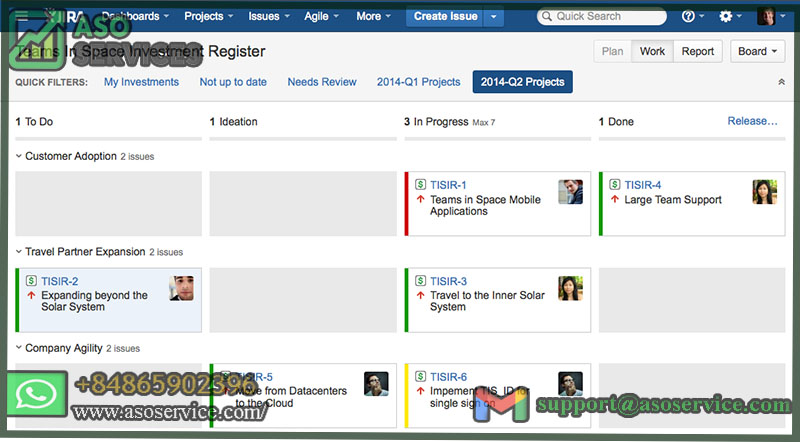Open issue TISIR-3 link
Viewport: 800px width, 442px height.
[x=448, y=281]
